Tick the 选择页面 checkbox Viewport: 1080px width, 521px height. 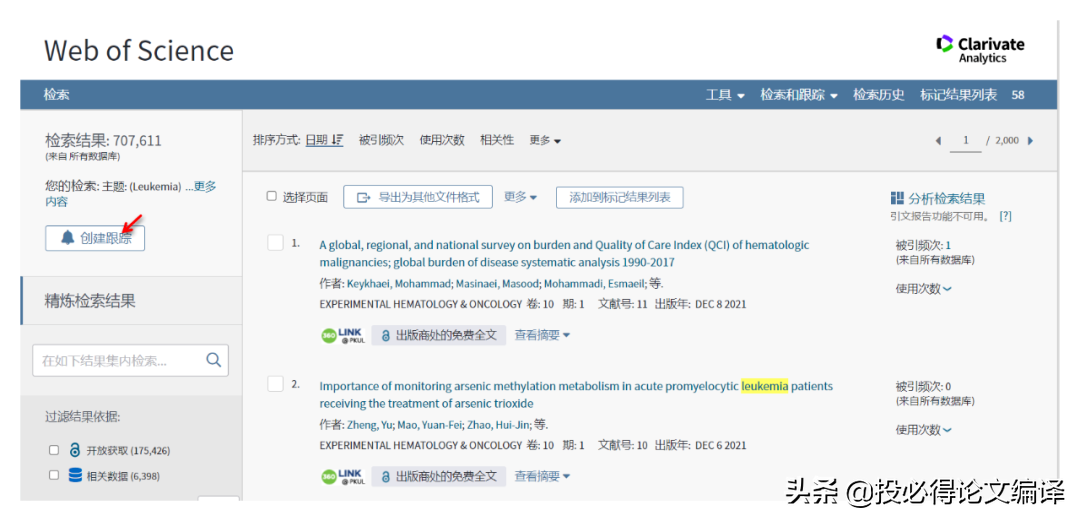click(x=271, y=196)
